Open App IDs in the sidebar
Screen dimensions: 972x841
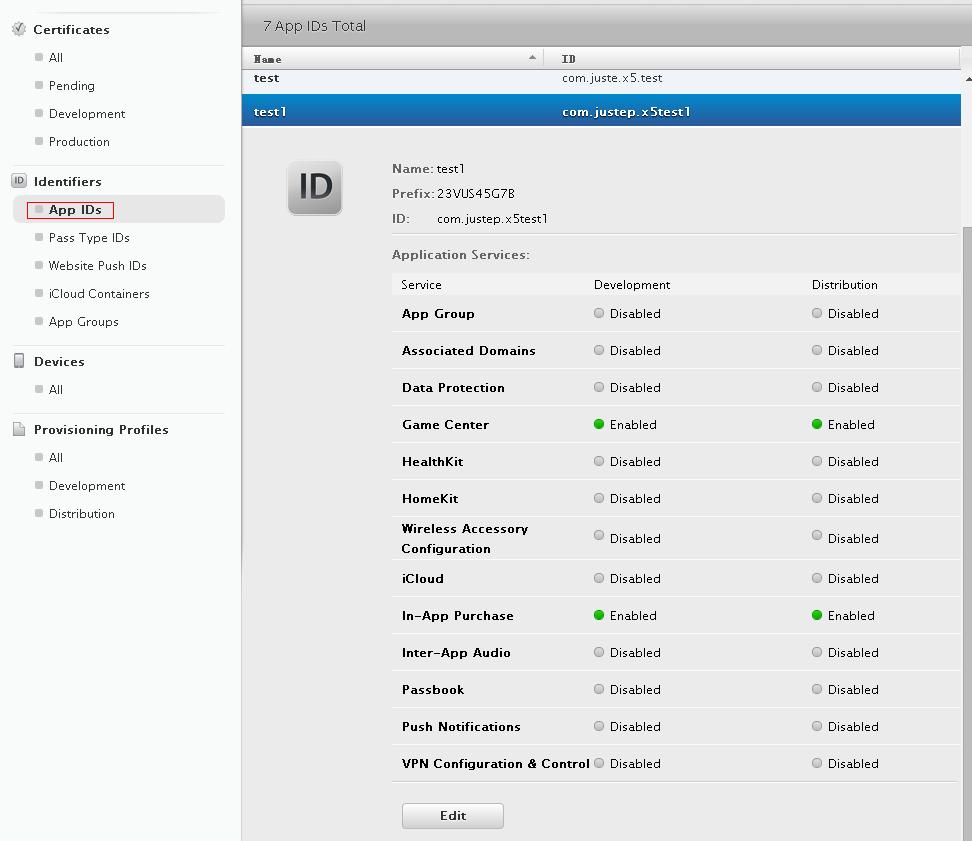click(75, 210)
